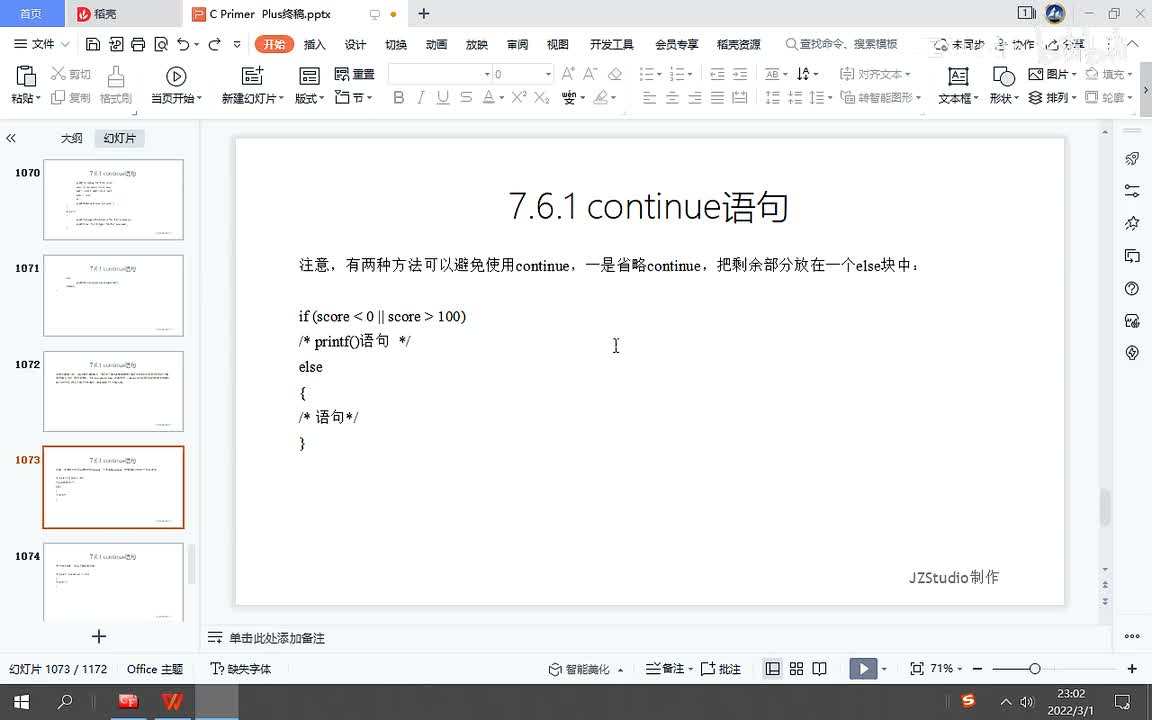Click the 剪切 cut button
The height and width of the screenshot is (720, 1152).
[71, 73]
